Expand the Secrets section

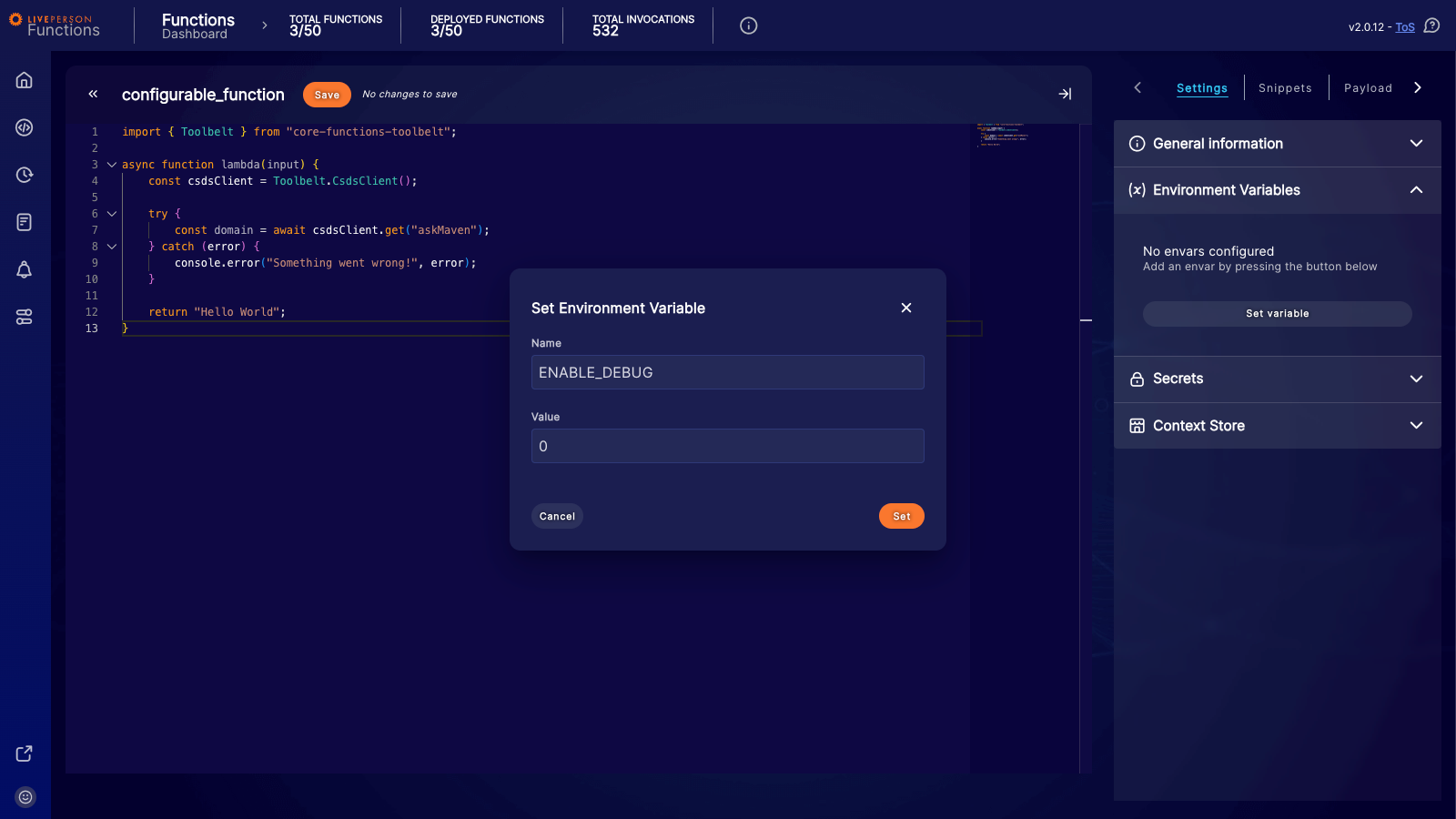click(1416, 379)
